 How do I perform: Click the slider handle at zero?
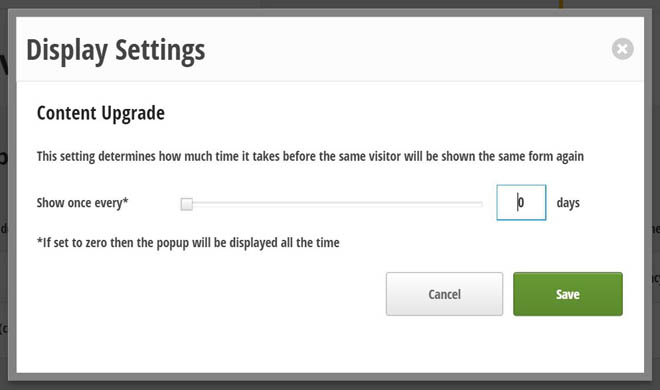click(186, 204)
